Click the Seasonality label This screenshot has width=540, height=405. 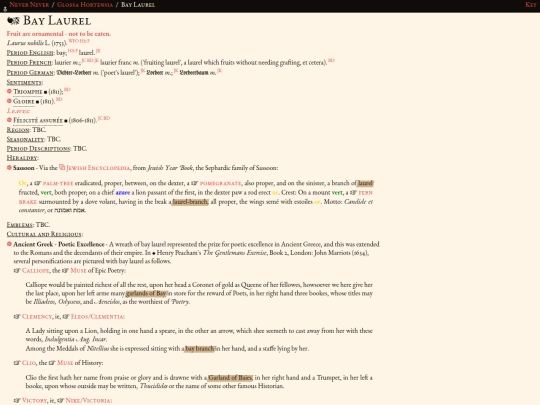25,139
